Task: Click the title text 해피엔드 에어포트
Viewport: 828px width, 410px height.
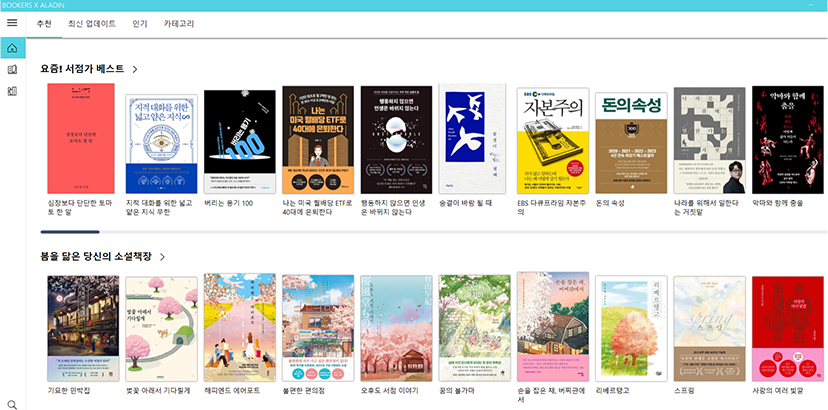Action: [x=231, y=391]
